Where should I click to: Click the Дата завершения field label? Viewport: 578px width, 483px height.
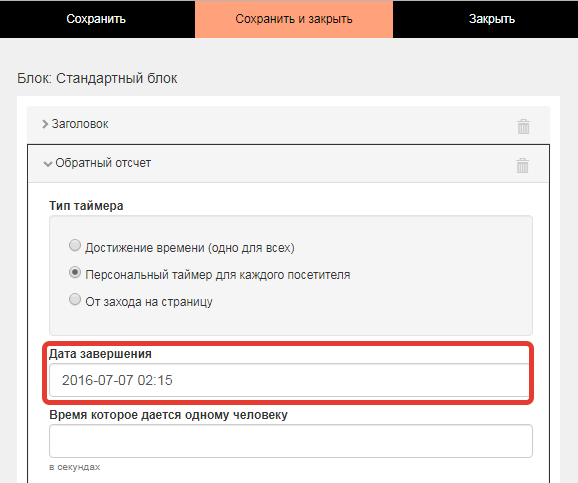coord(100,354)
